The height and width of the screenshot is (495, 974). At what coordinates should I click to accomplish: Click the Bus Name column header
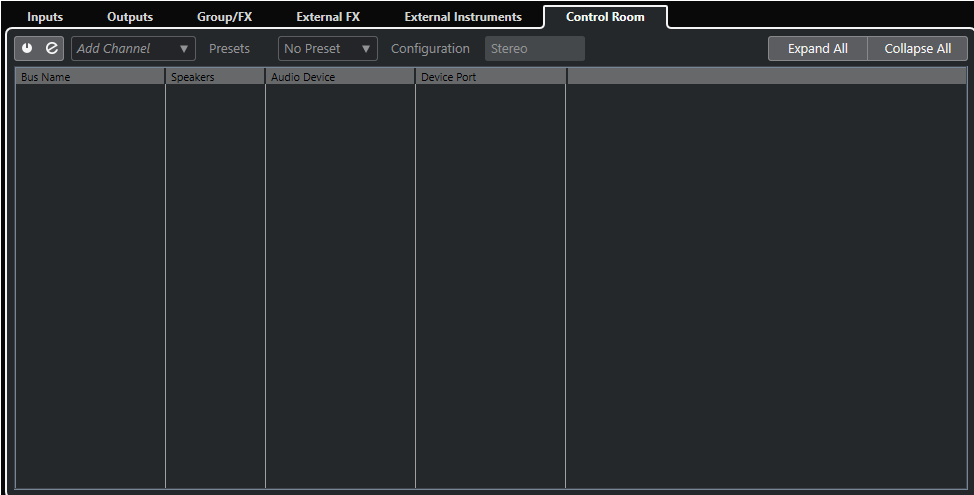[x=90, y=77]
